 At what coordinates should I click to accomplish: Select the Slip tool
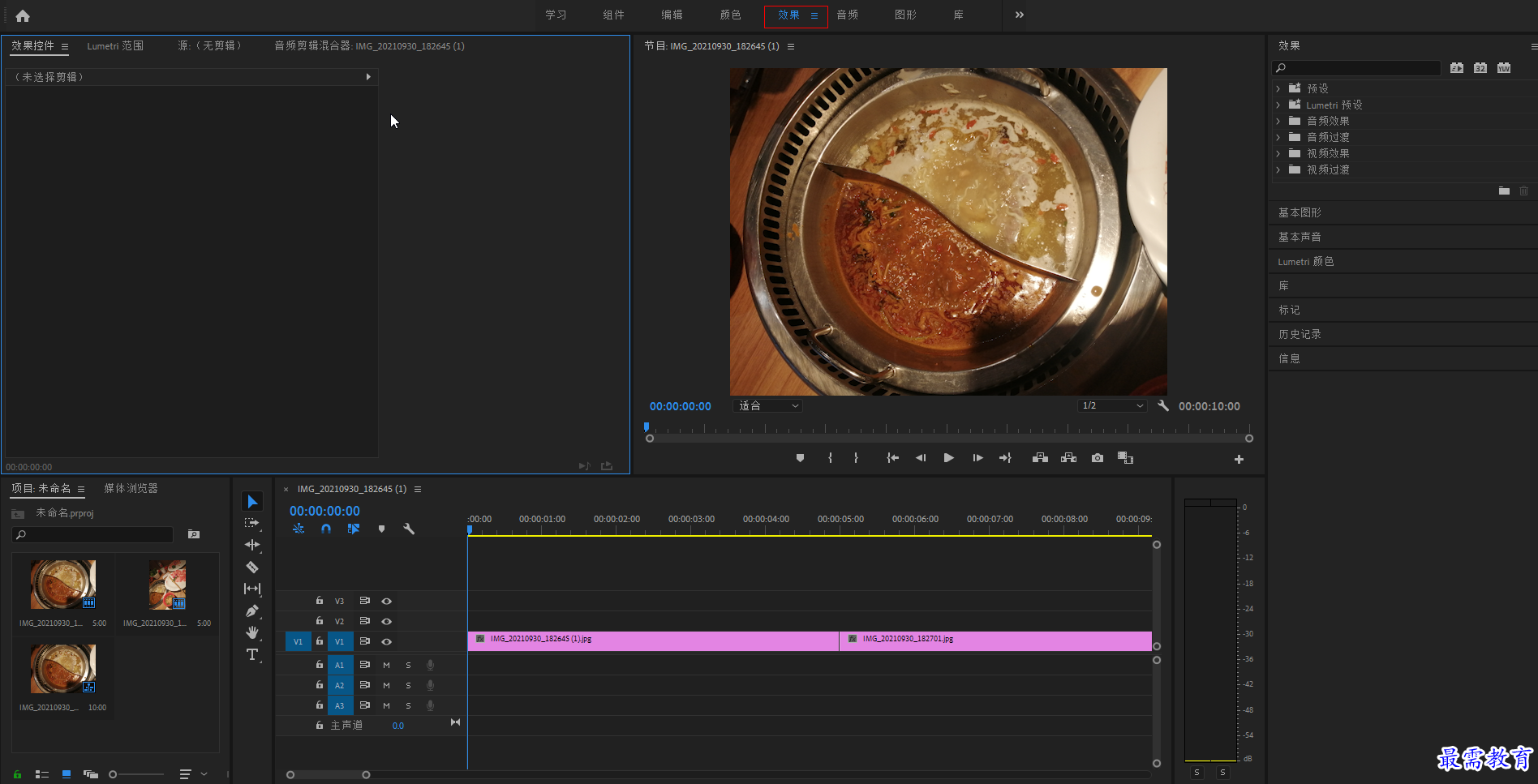[x=252, y=589]
